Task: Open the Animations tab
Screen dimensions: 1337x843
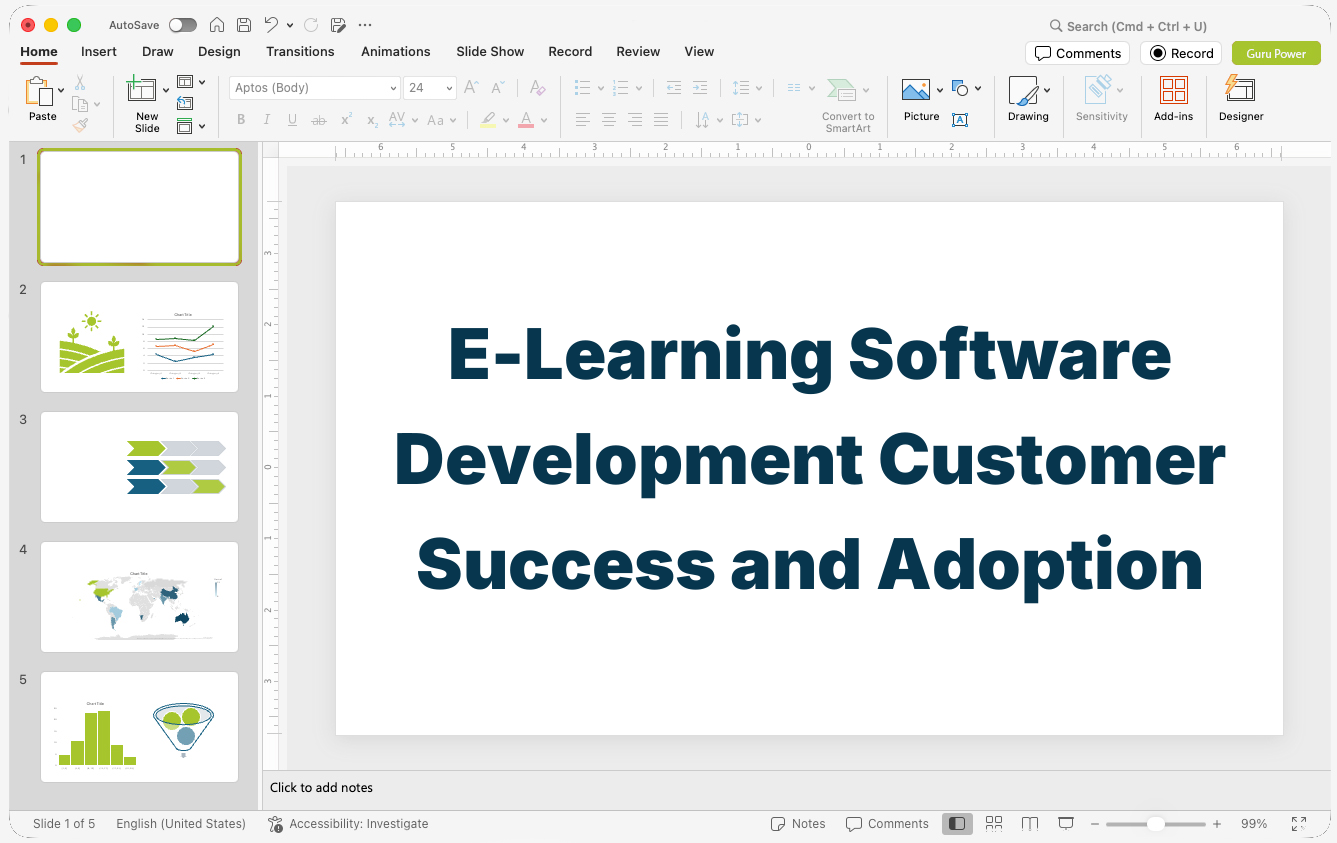Action: (x=396, y=51)
